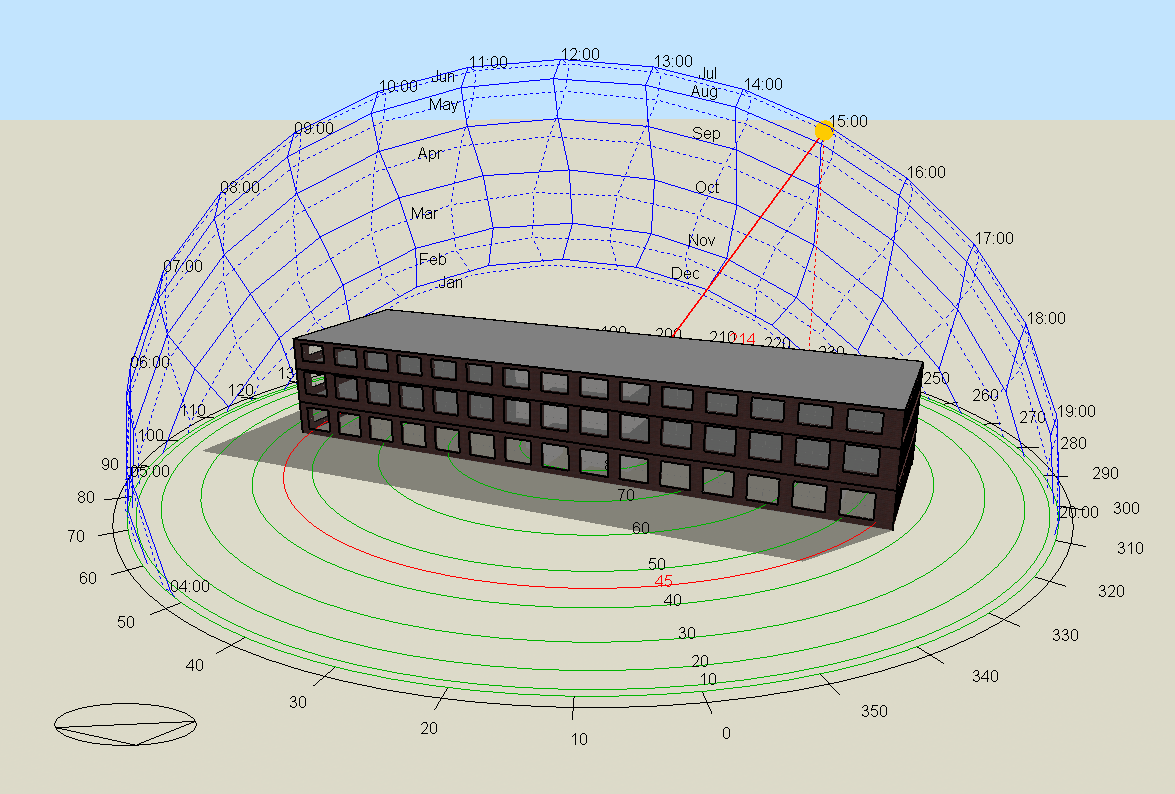The height and width of the screenshot is (794, 1175).
Task: Click the Dec month label
Action: tap(686, 273)
